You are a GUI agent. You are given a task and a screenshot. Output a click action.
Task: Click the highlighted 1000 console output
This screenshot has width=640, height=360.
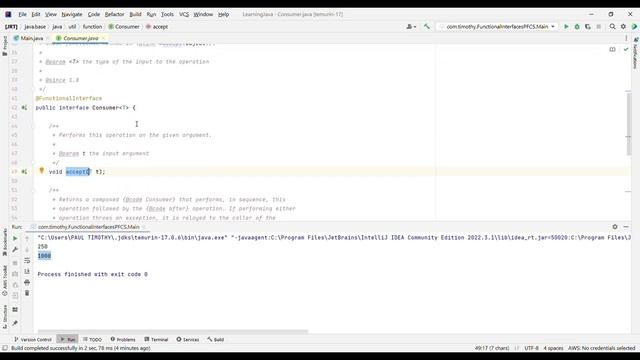point(44,256)
